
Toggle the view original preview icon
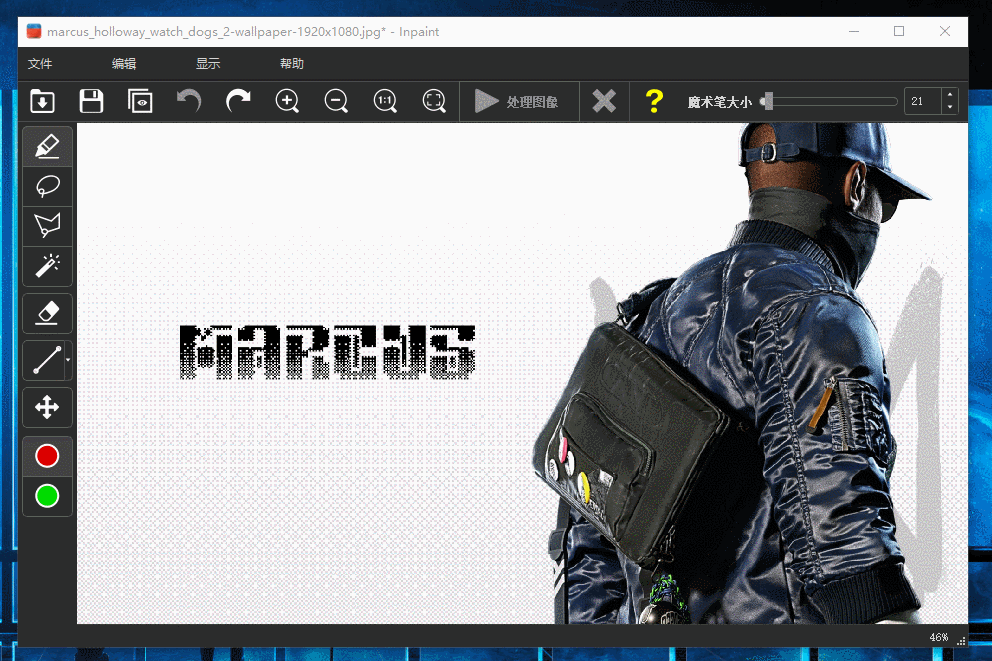140,101
